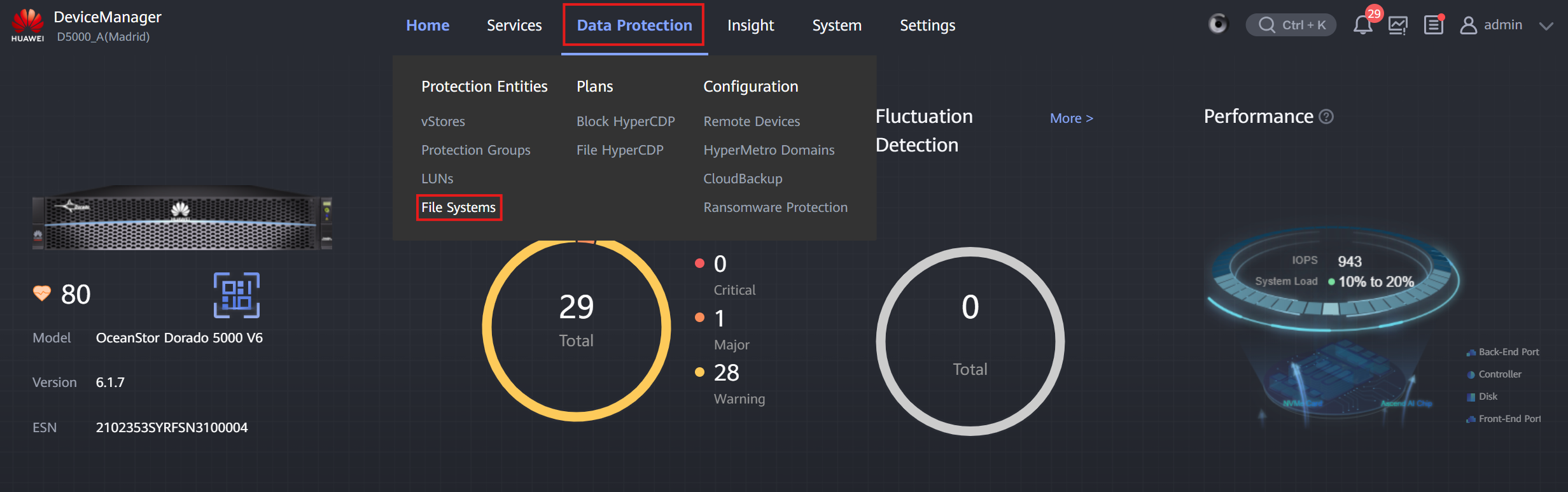The image size is (1568, 492).
Task: Open Block HyperCDP under Plans
Action: (x=626, y=122)
